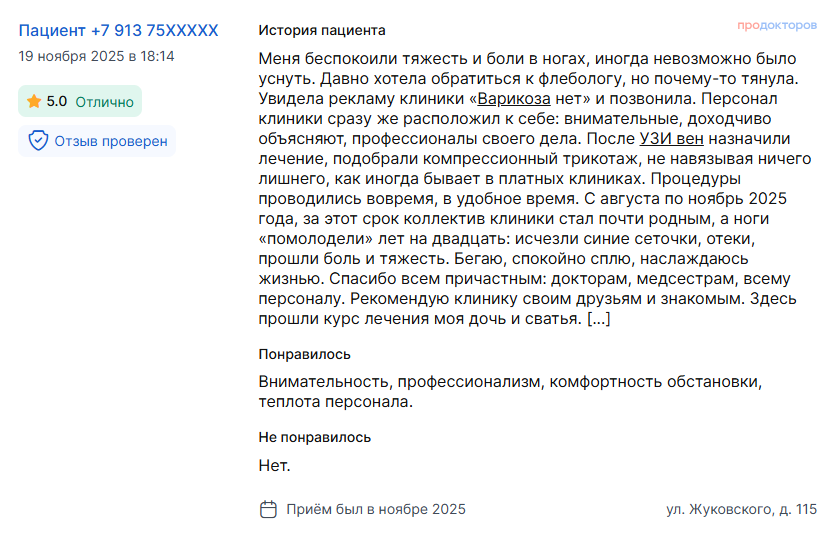Click the shield checkmark verification icon
The width and height of the screenshot is (835, 540).
(x=38, y=141)
